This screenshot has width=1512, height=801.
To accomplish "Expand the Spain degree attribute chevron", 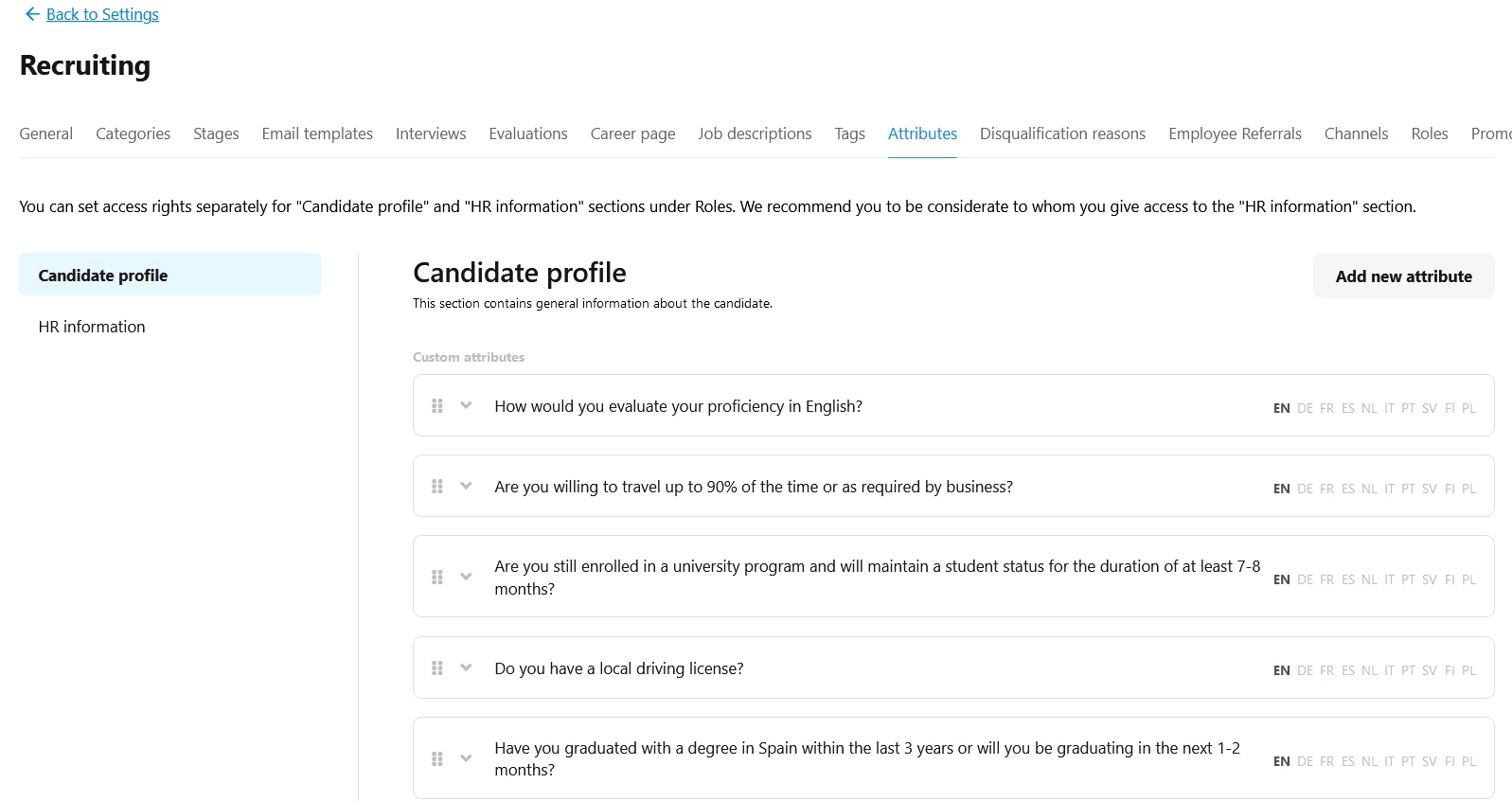I will tap(466, 758).
